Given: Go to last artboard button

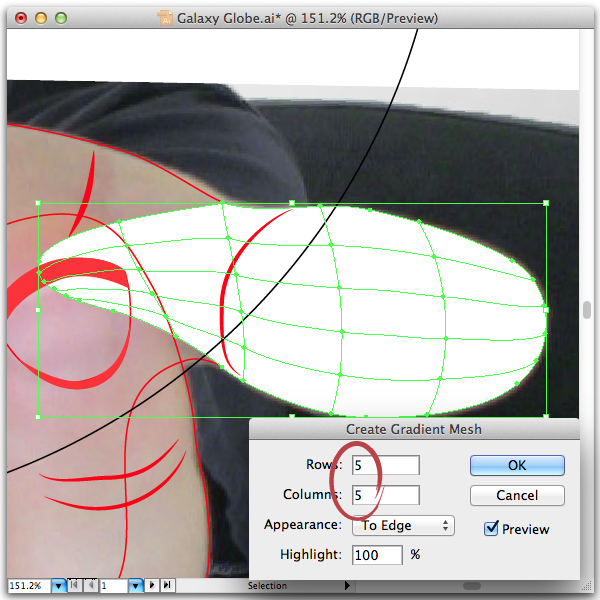Looking at the screenshot, I should coord(167,585).
